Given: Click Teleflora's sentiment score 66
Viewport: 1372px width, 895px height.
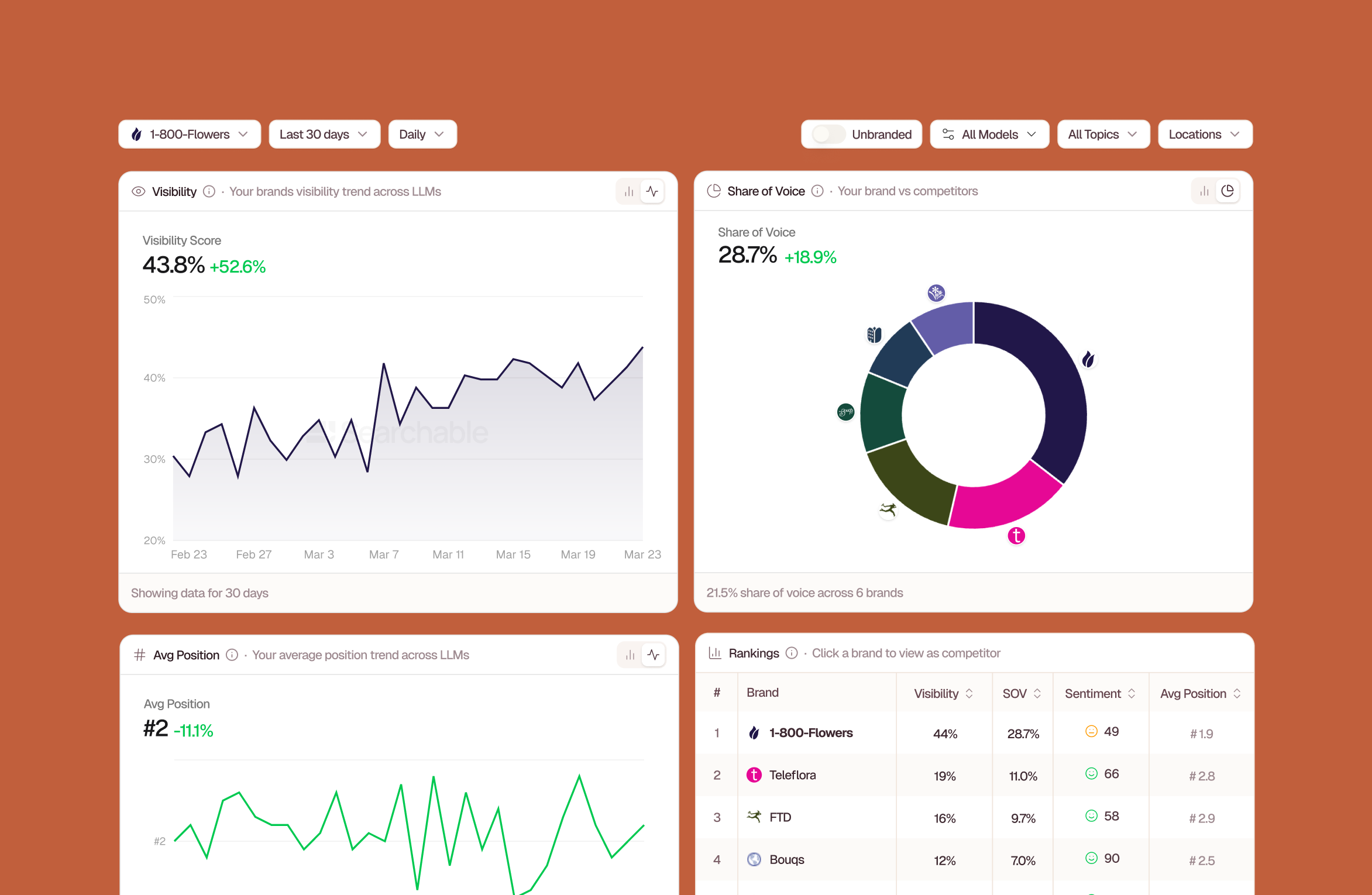Looking at the screenshot, I should pos(1111,774).
